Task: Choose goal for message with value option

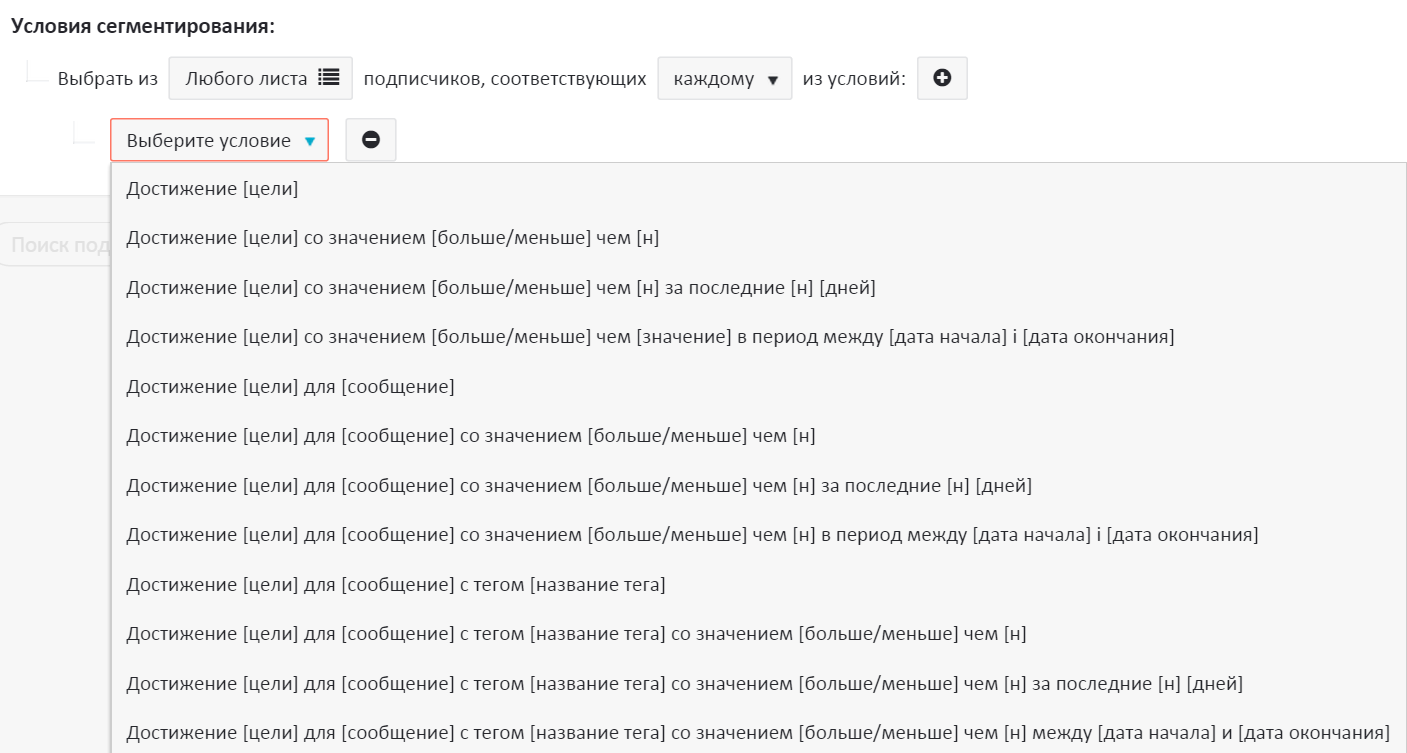Action: 470,436
